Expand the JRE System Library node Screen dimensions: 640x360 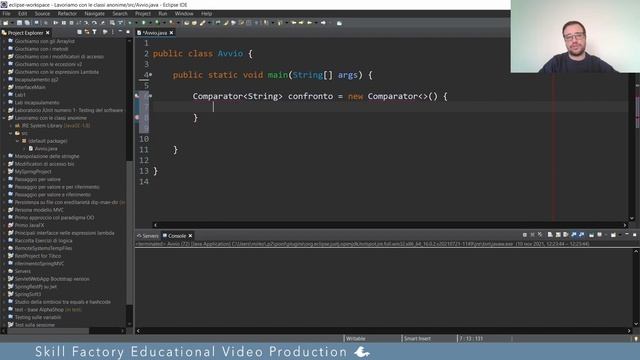(x=11, y=126)
